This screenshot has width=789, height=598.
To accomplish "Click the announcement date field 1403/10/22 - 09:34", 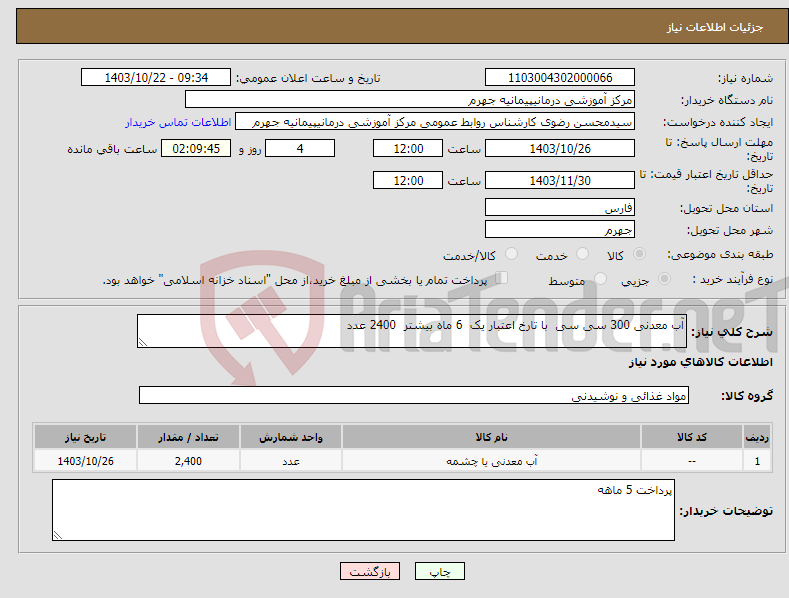I will click(x=156, y=78).
